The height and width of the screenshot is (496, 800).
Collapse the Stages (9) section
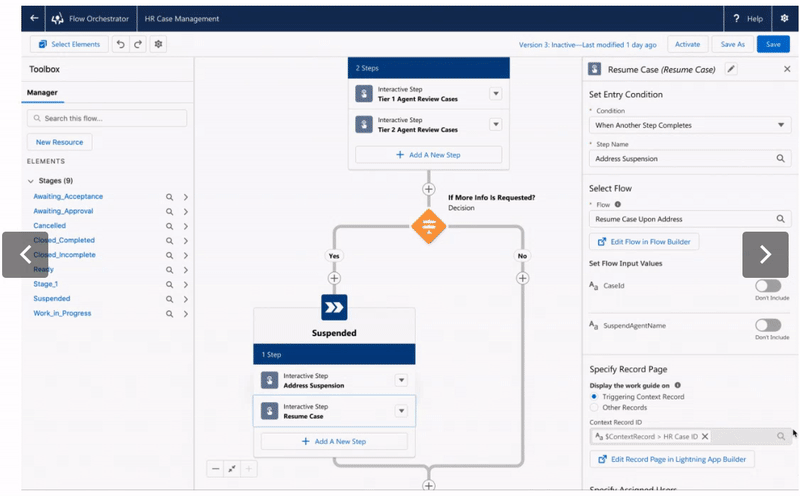tap(31, 181)
